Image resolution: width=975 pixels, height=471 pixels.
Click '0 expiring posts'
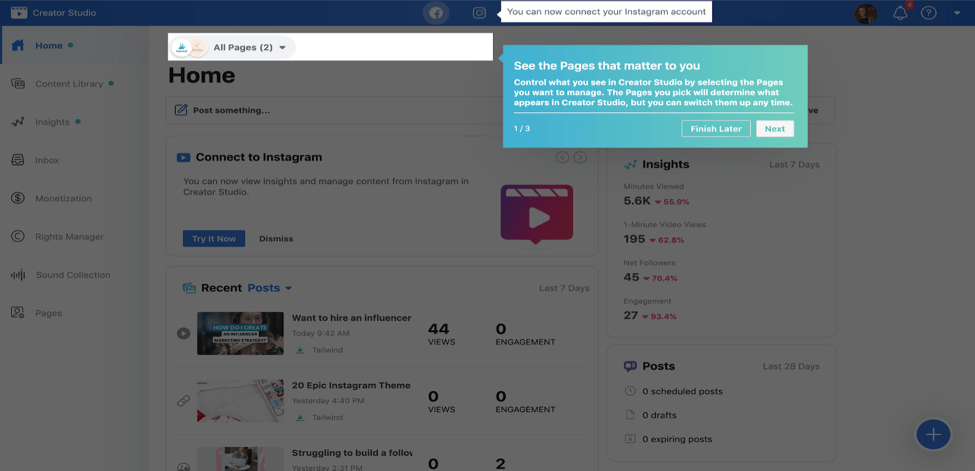pos(677,439)
